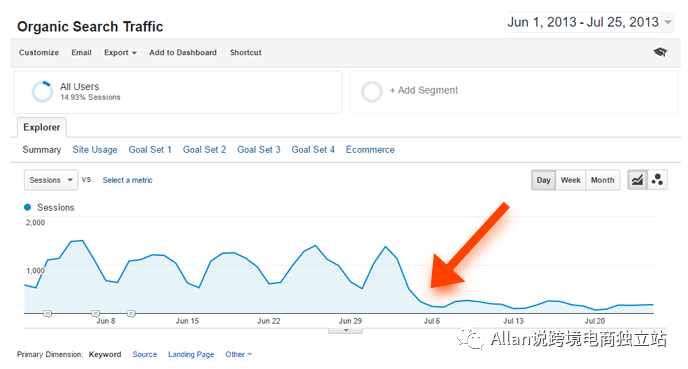Open the Sessions metric dropdown
The height and width of the screenshot is (369, 688).
tap(51, 180)
